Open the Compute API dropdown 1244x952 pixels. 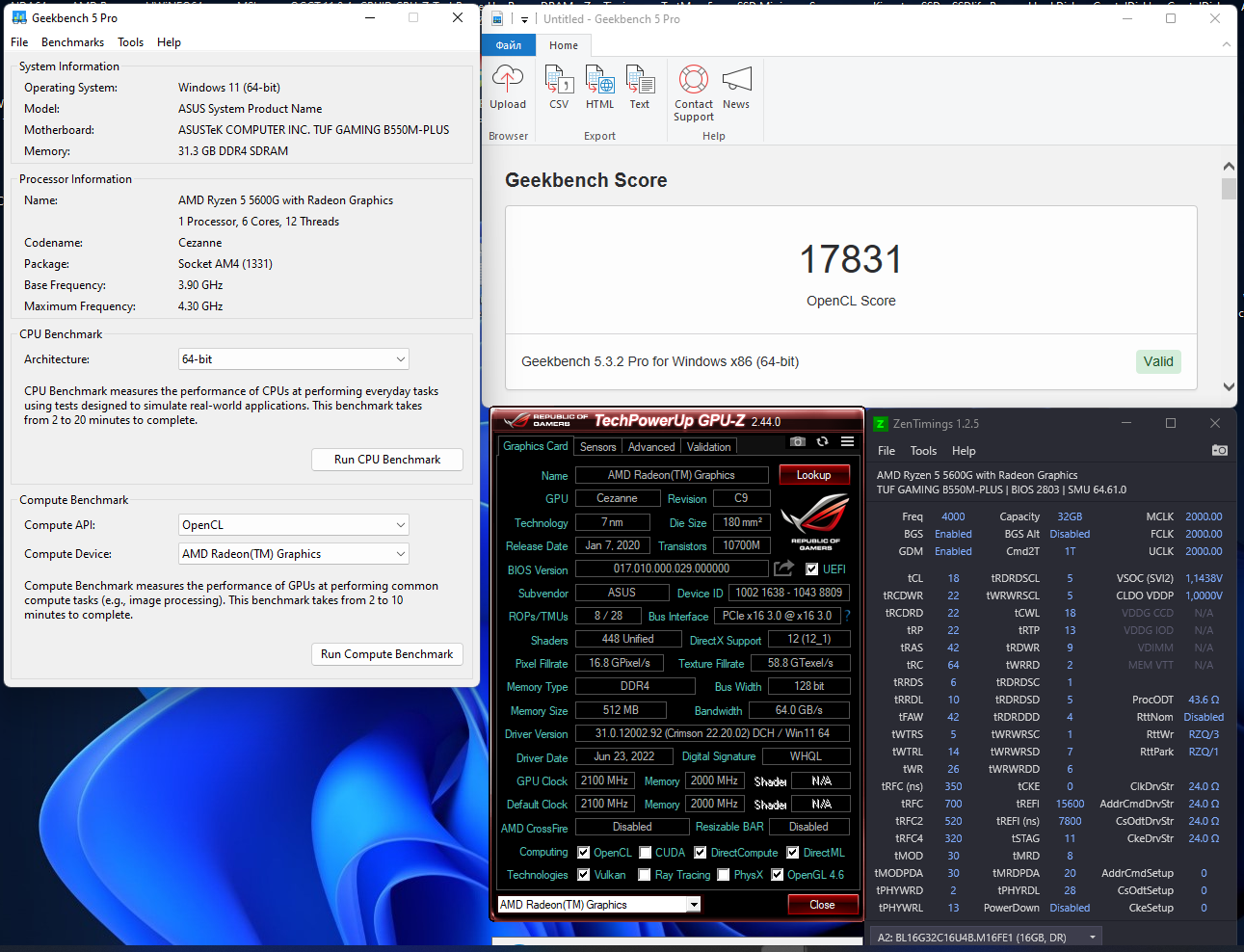(x=294, y=525)
